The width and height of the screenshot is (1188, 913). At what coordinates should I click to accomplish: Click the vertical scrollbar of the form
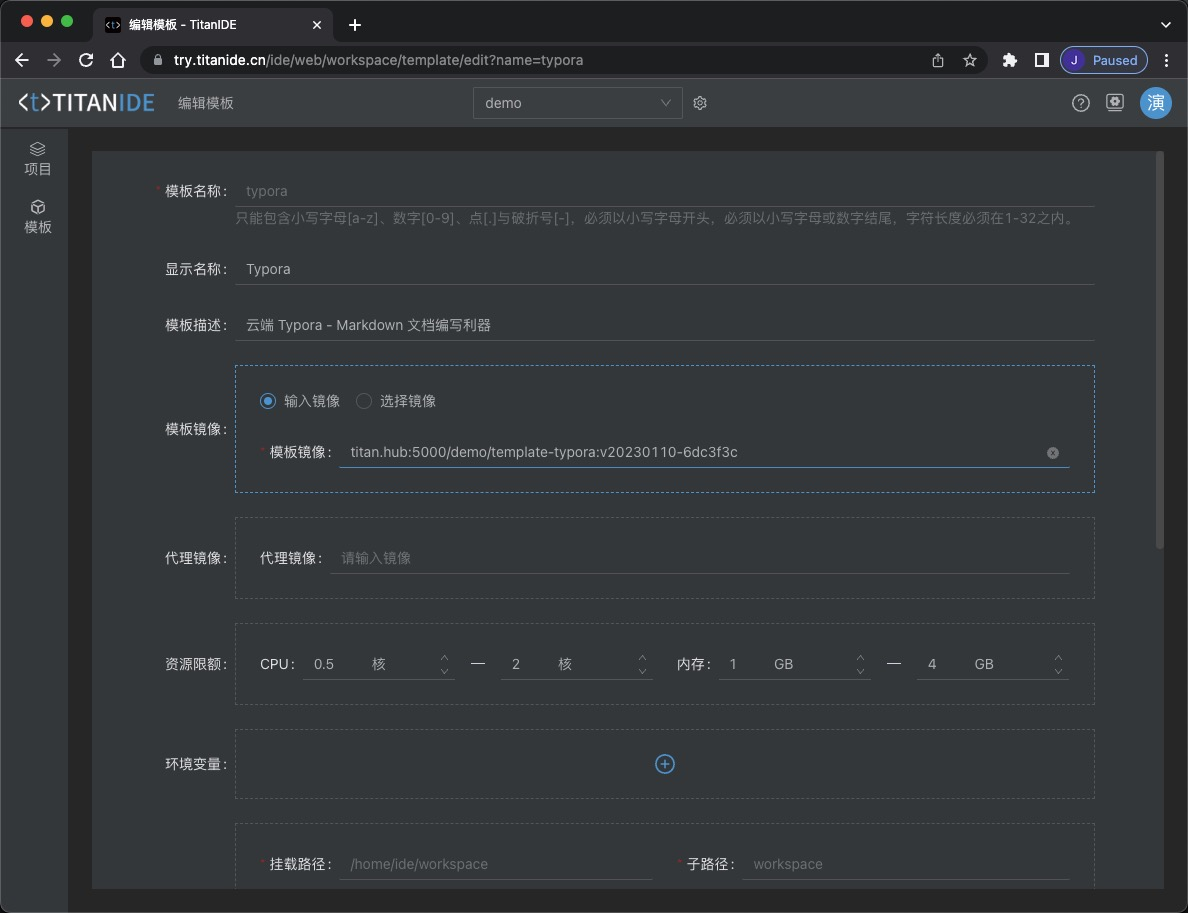(x=1159, y=350)
